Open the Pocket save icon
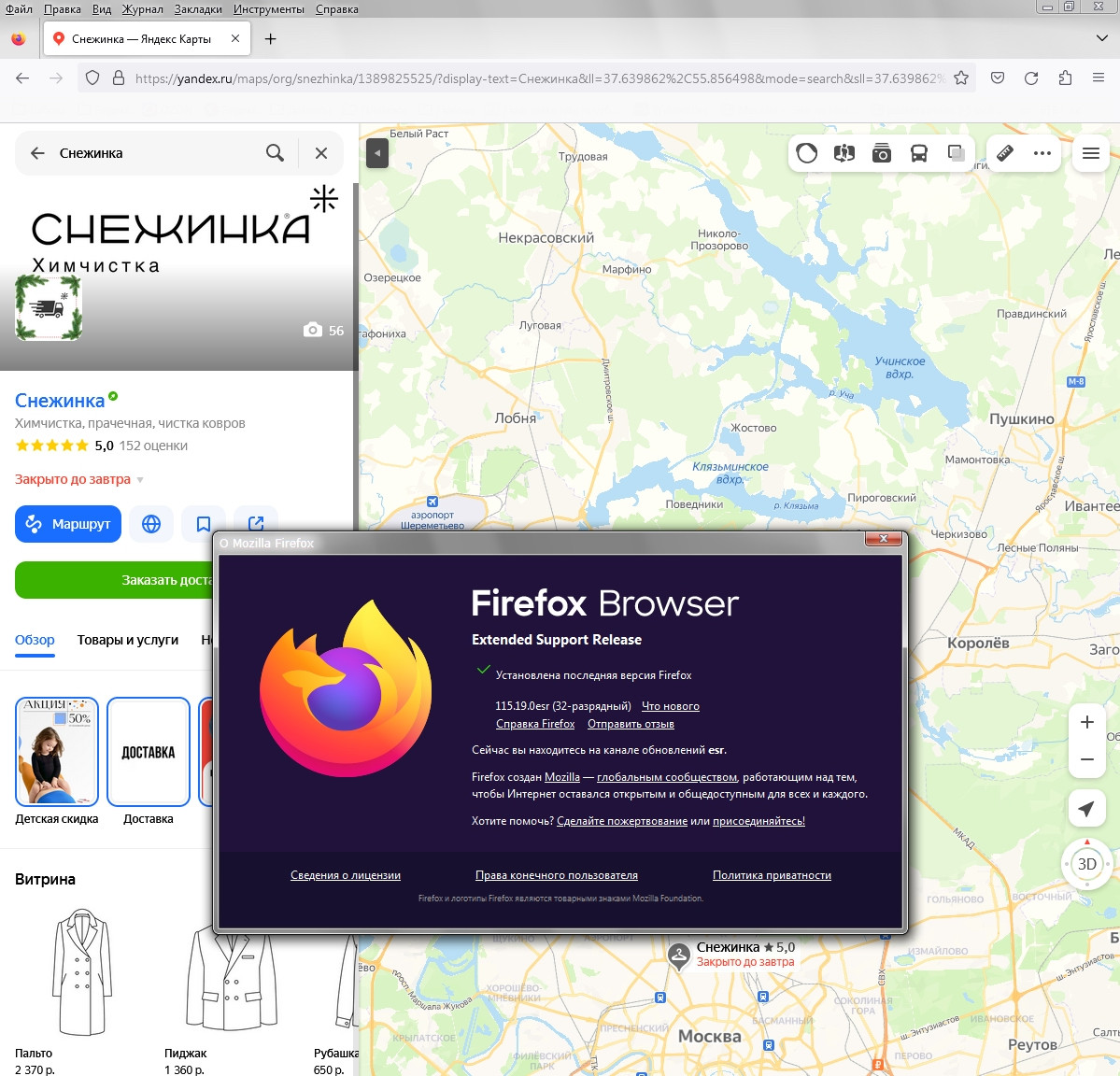 [998, 78]
